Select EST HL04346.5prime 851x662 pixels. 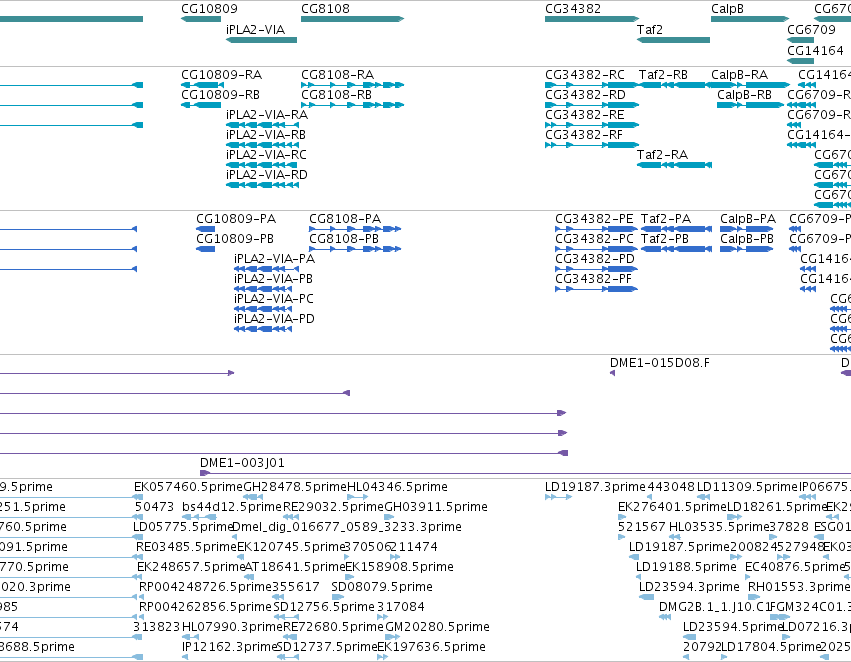tap(358, 496)
